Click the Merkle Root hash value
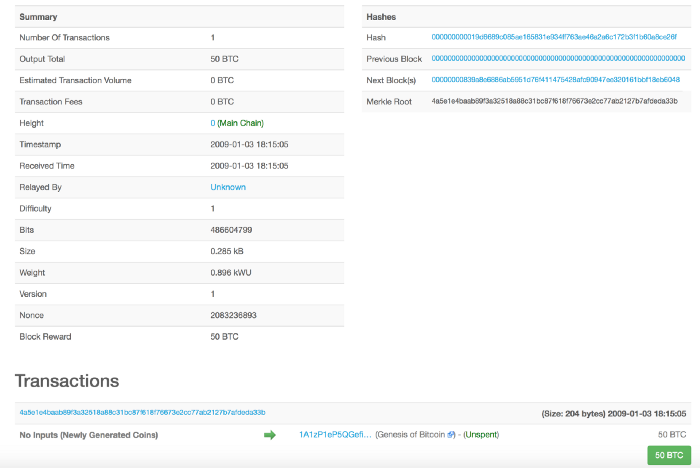 554,101
